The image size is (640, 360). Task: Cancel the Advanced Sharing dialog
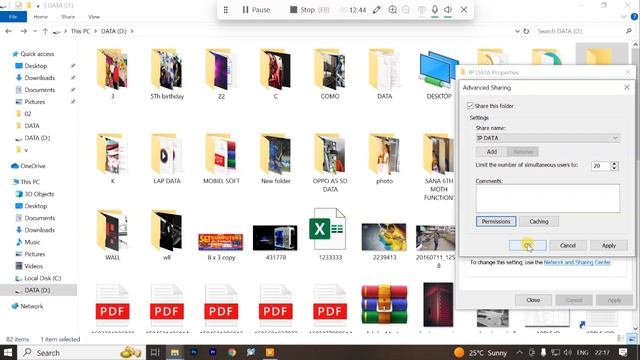568,245
